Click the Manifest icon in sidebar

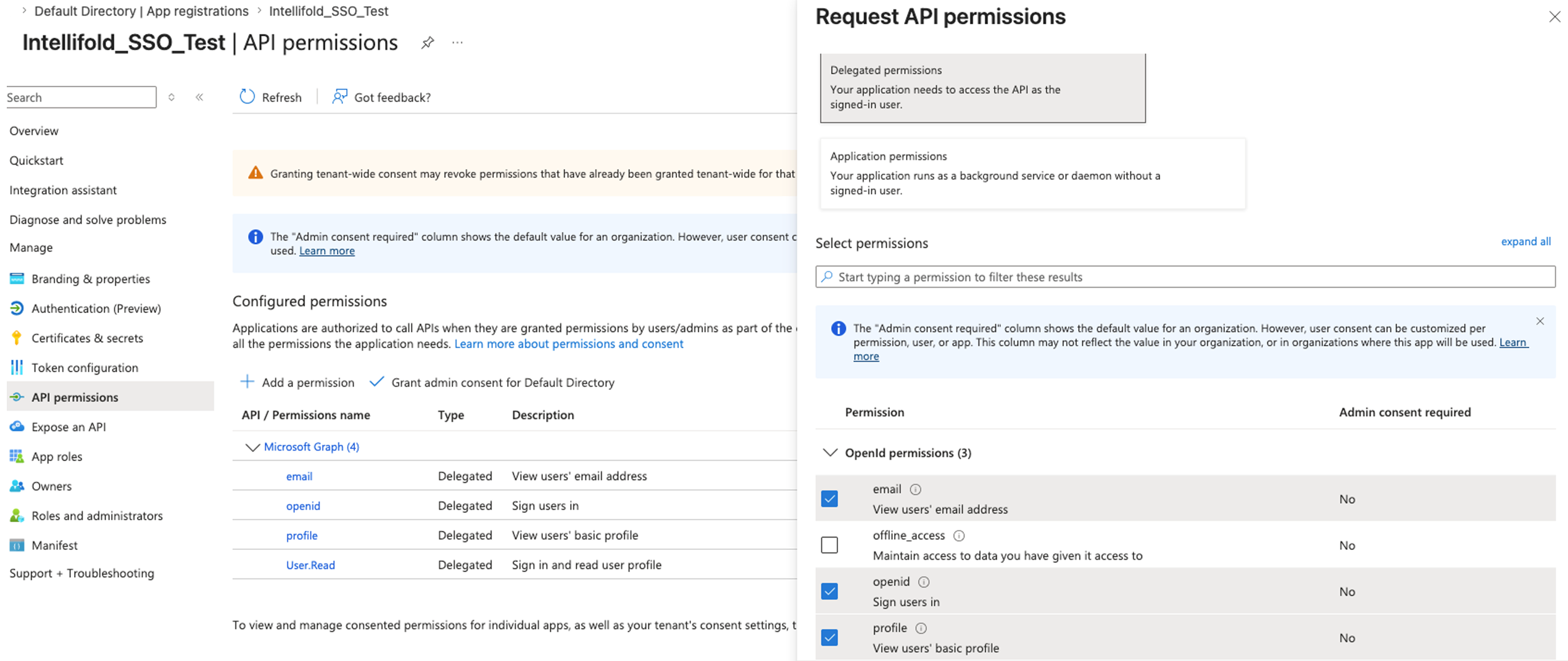point(17,545)
